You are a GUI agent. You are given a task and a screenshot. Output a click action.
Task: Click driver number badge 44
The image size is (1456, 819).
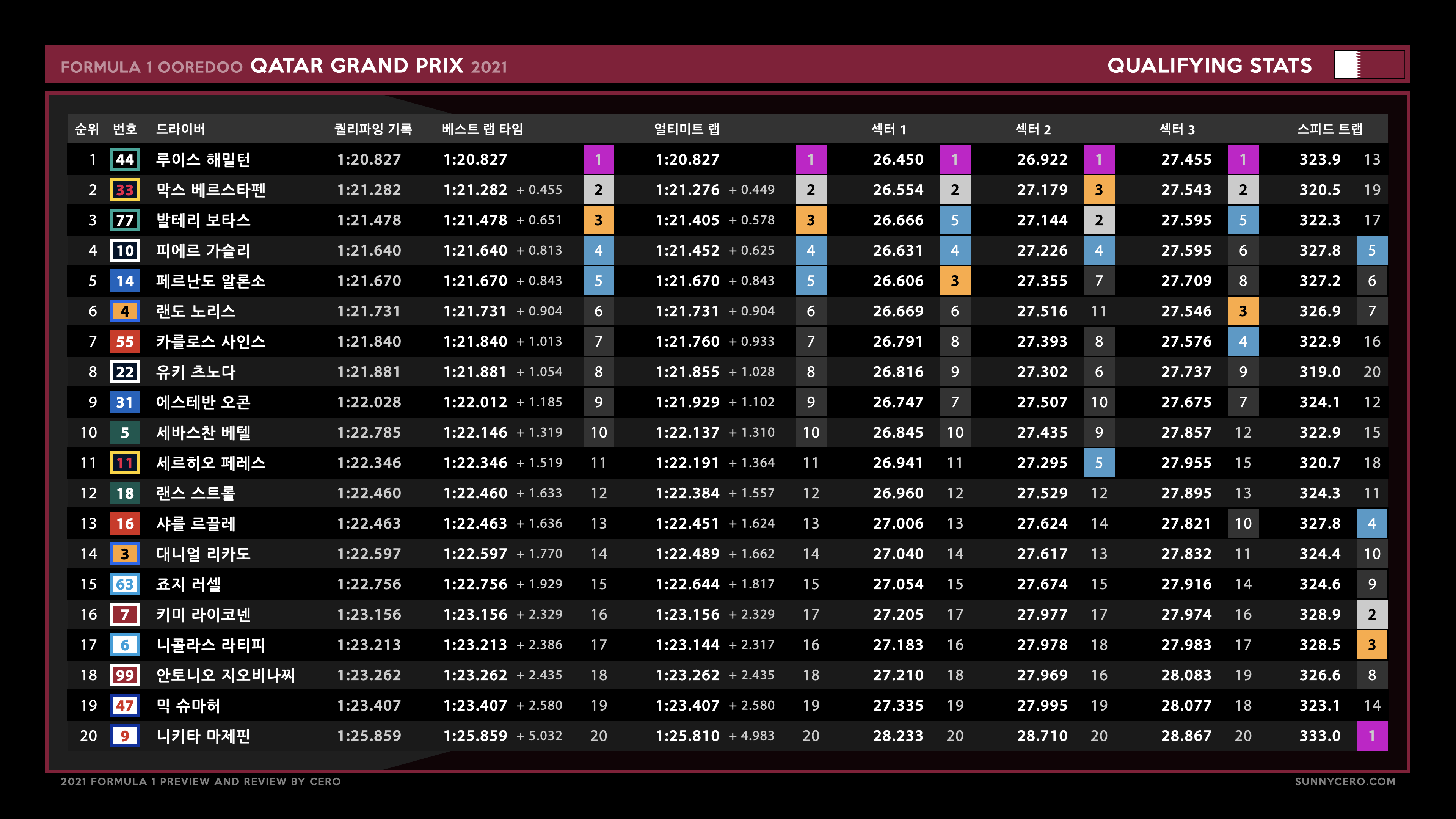pyautogui.click(x=125, y=159)
